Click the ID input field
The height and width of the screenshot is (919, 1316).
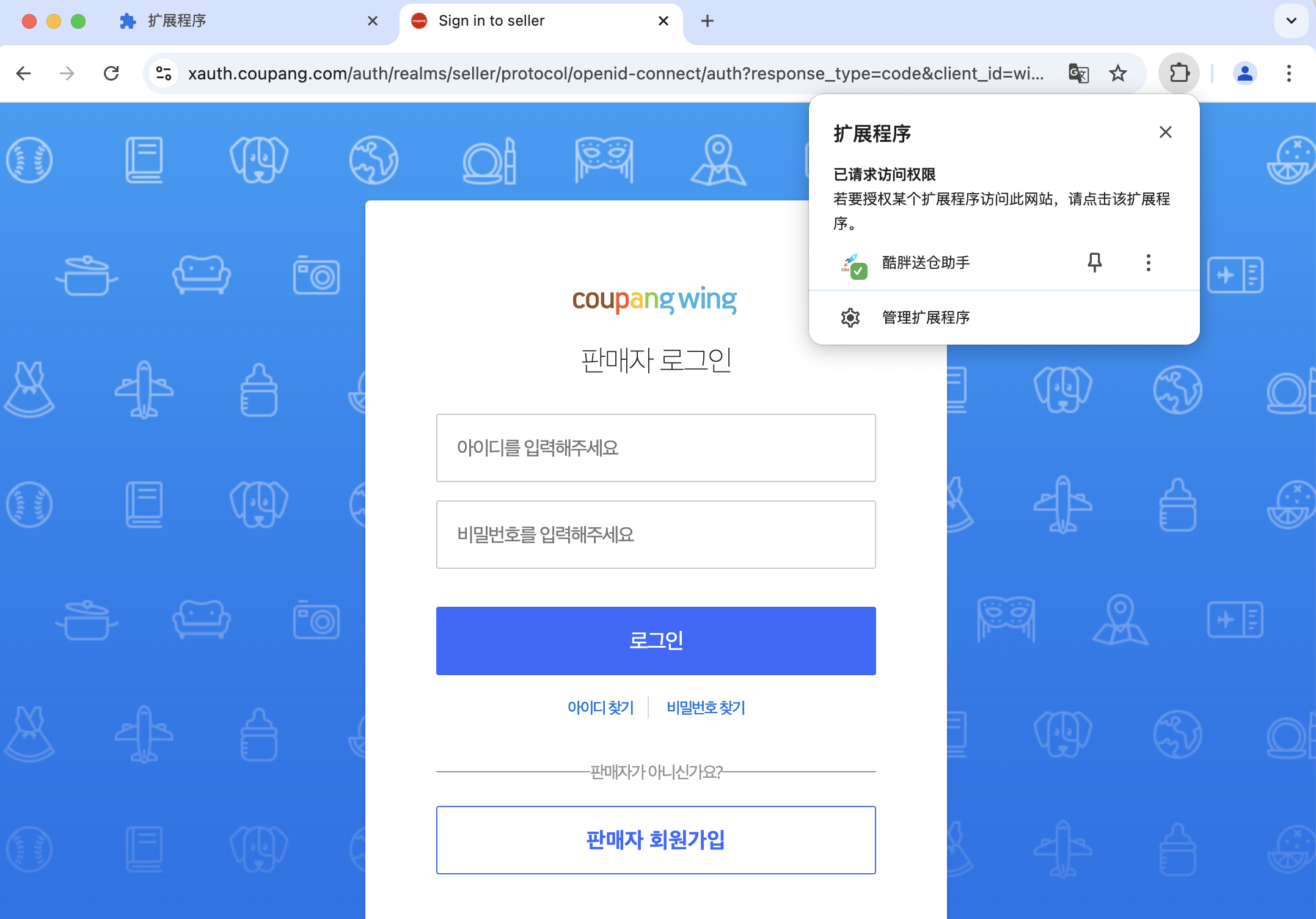point(656,448)
